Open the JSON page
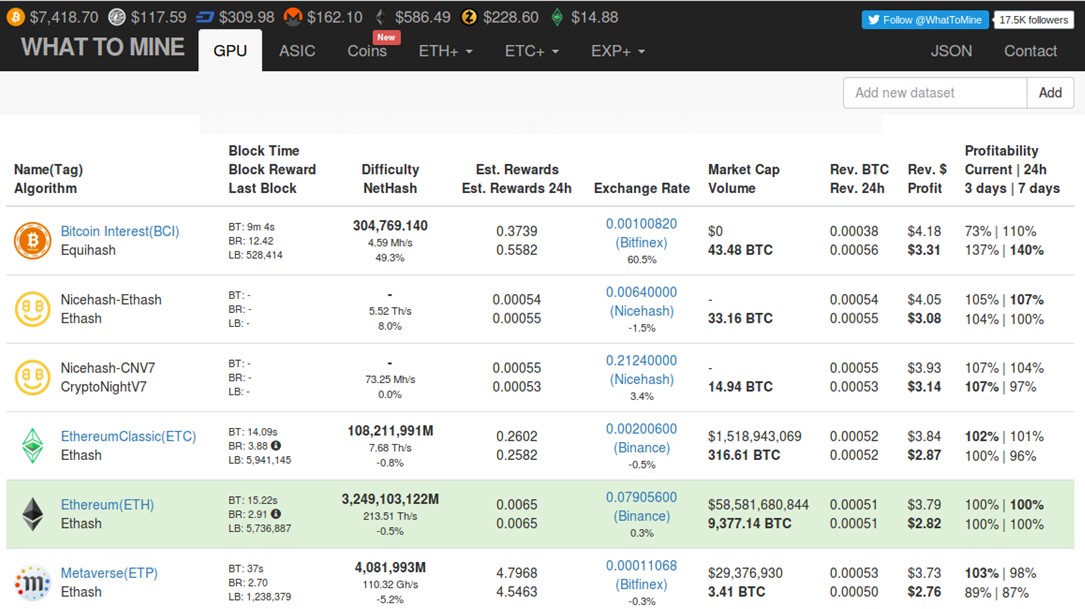This screenshot has width=1085, height=609. tap(951, 51)
